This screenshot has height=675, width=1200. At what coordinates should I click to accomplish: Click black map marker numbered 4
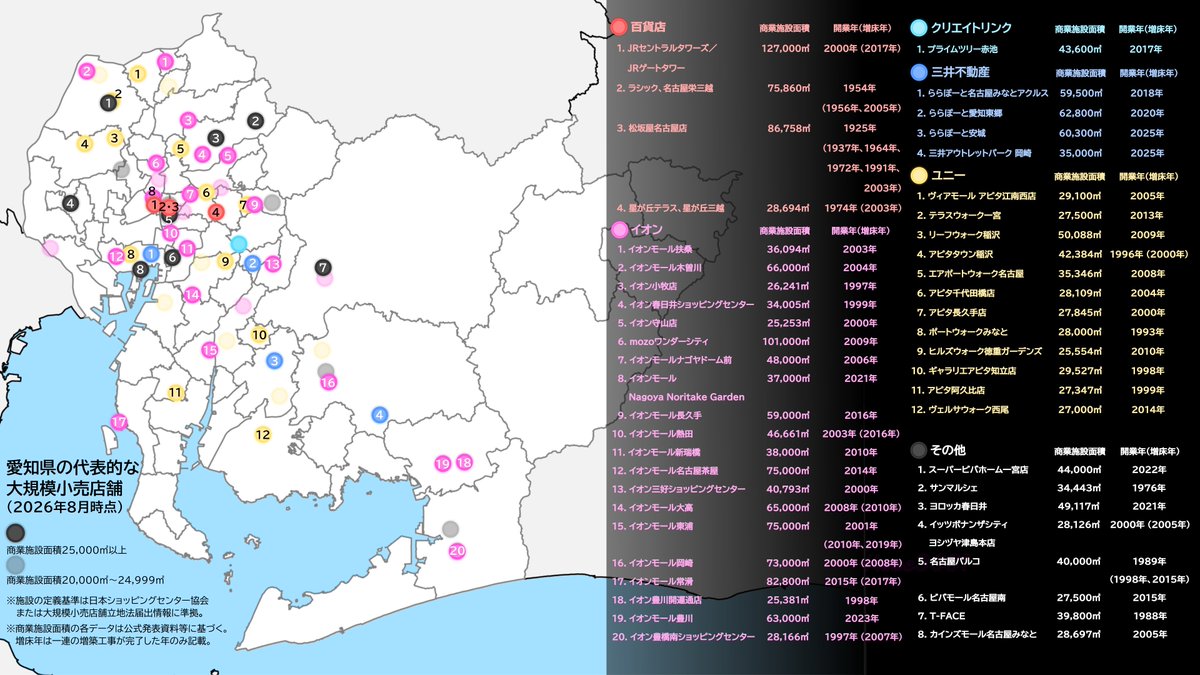pos(70,203)
